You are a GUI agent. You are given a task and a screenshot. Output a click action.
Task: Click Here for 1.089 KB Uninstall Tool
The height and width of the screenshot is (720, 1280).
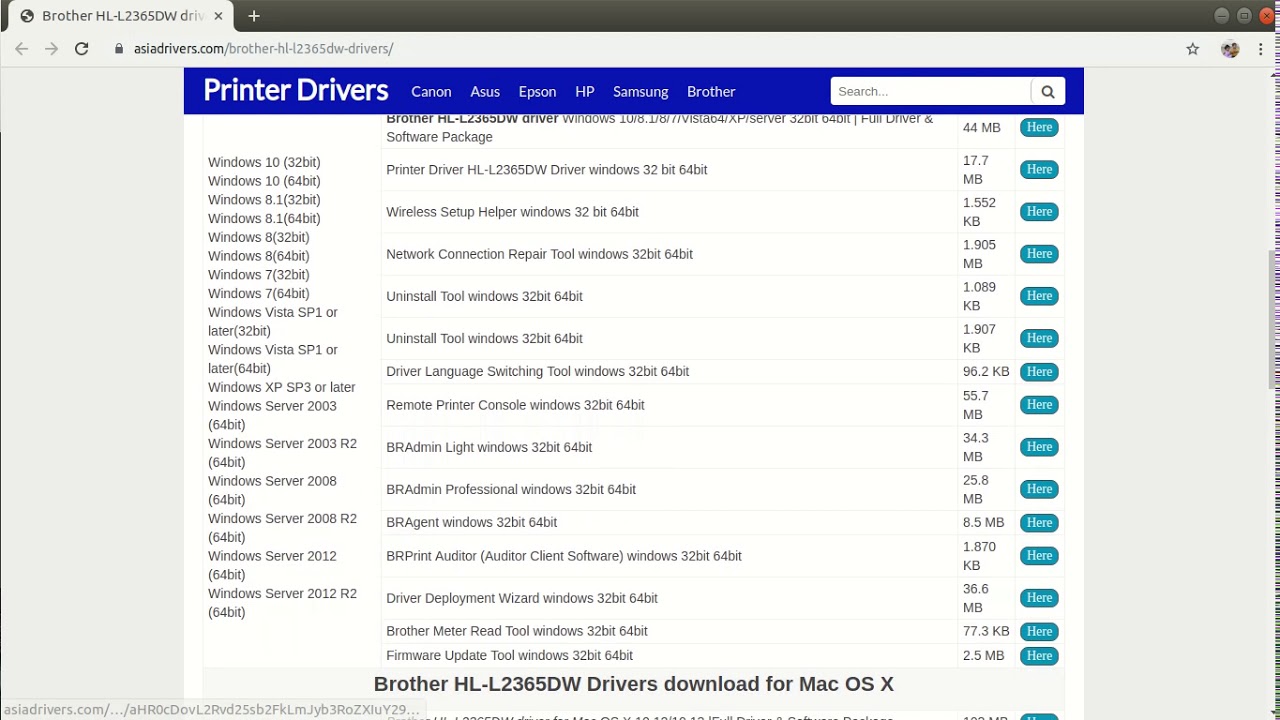click(x=1039, y=295)
